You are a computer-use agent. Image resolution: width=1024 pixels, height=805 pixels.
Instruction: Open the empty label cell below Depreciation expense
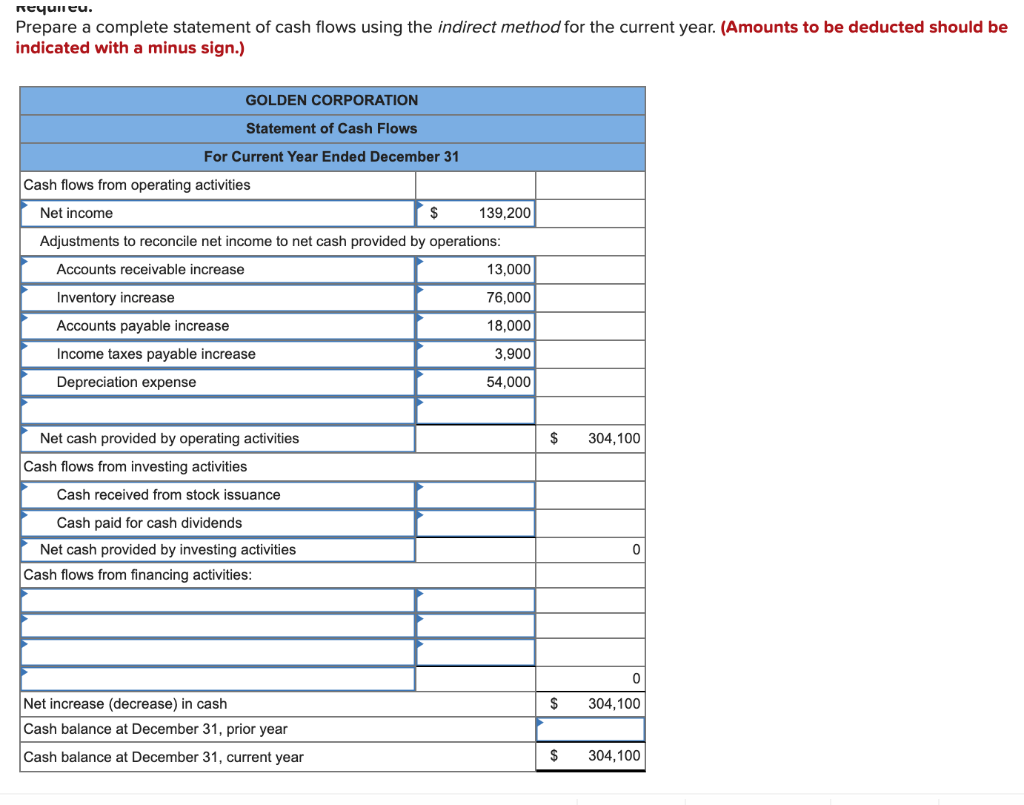(216, 409)
